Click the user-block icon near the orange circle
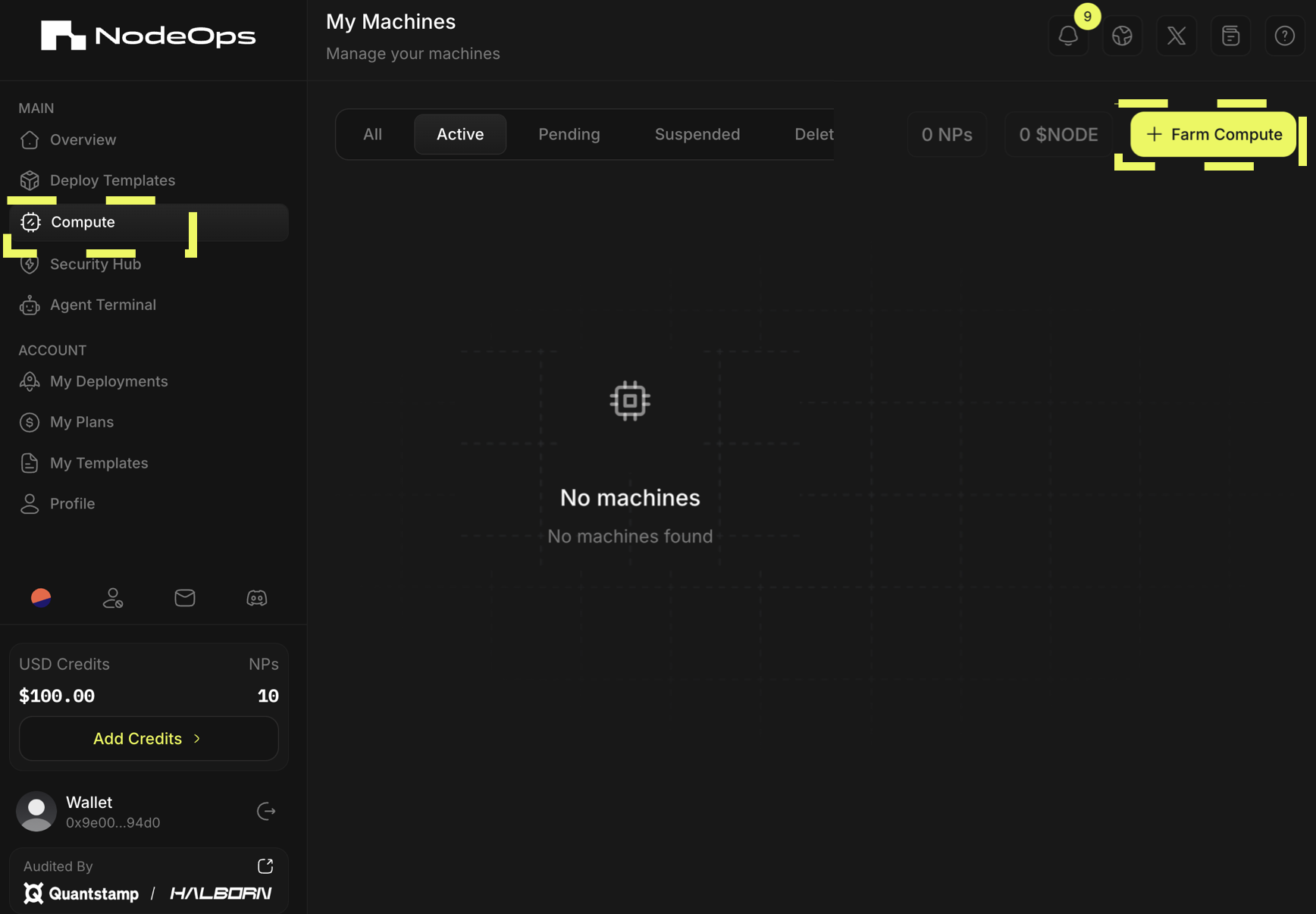Viewport: 1316px width, 914px height. [x=112, y=598]
